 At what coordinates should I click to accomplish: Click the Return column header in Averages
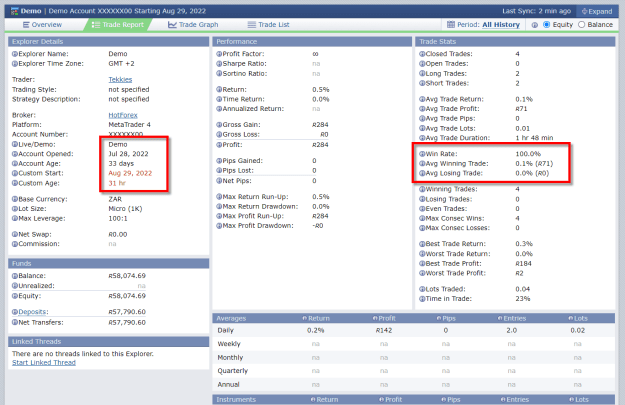[x=316, y=318]
